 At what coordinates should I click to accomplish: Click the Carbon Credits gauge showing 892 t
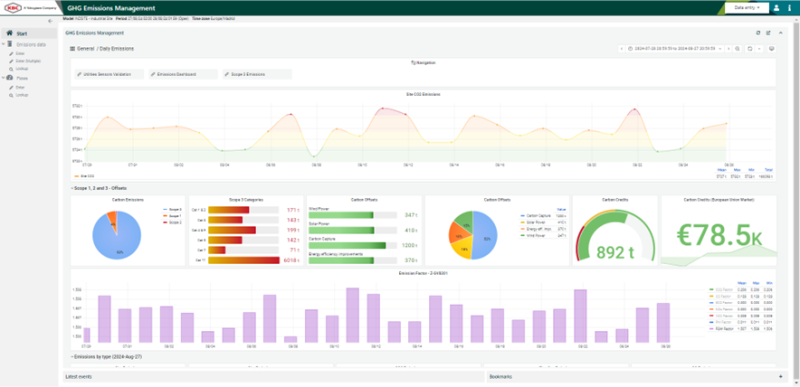click(615, 237)
